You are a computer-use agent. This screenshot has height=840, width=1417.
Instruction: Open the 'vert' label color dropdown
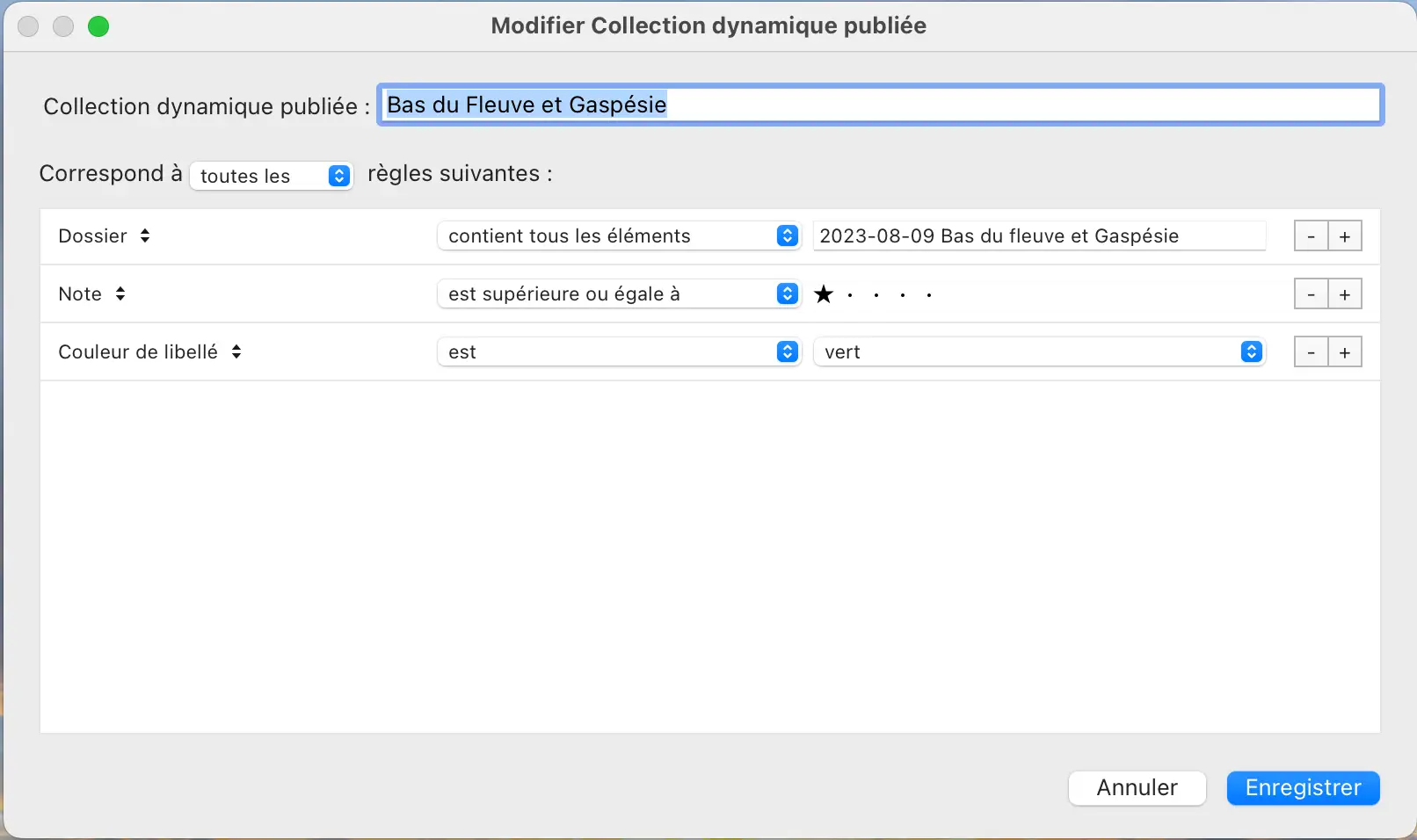point(1039,351)
